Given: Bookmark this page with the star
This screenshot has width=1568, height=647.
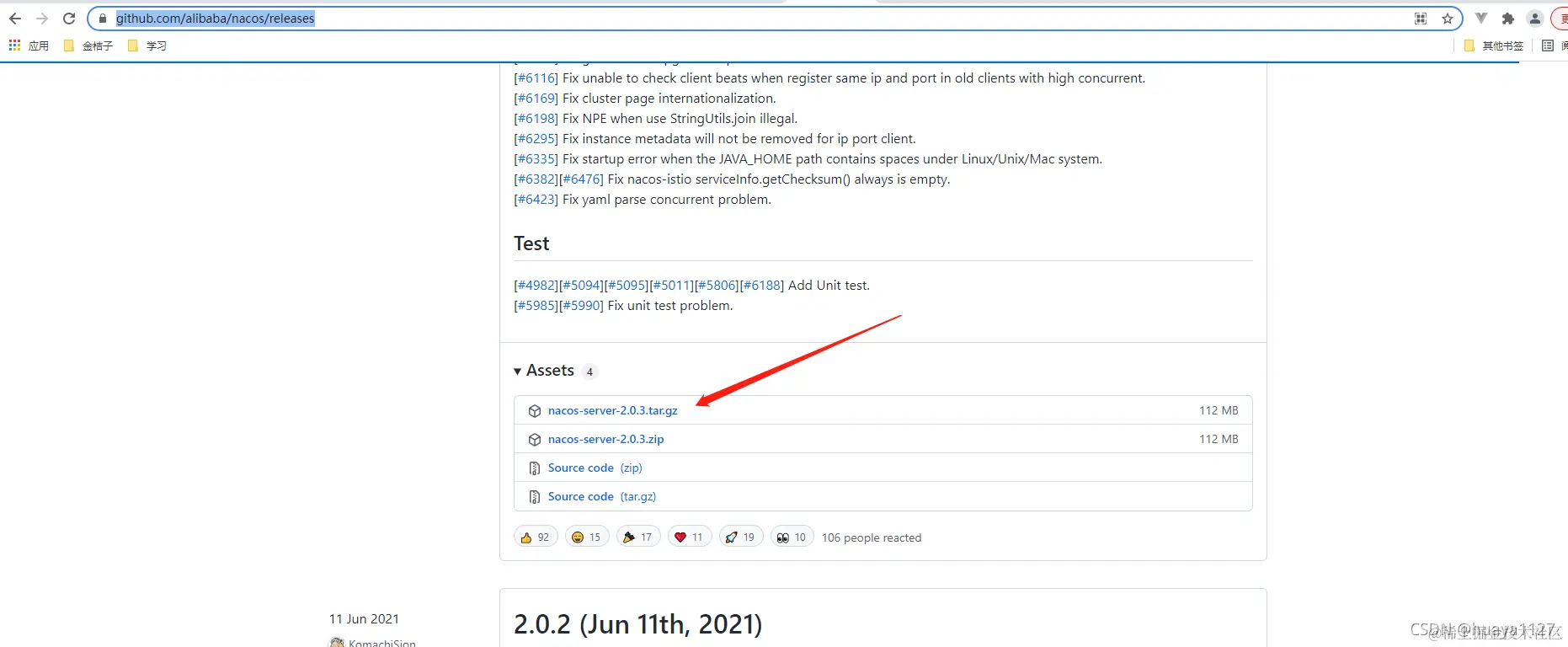Looking at the screenshot, I should 1448,19.
